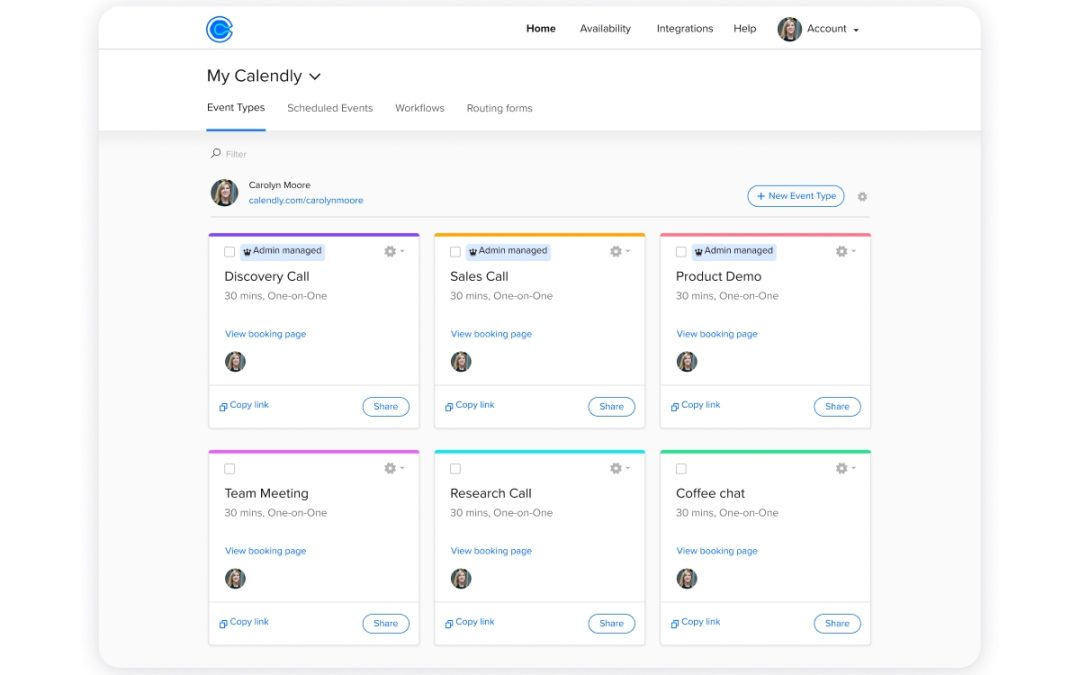
Task: Select the Coffee chat checkbox
Action: tap(681, 469)
